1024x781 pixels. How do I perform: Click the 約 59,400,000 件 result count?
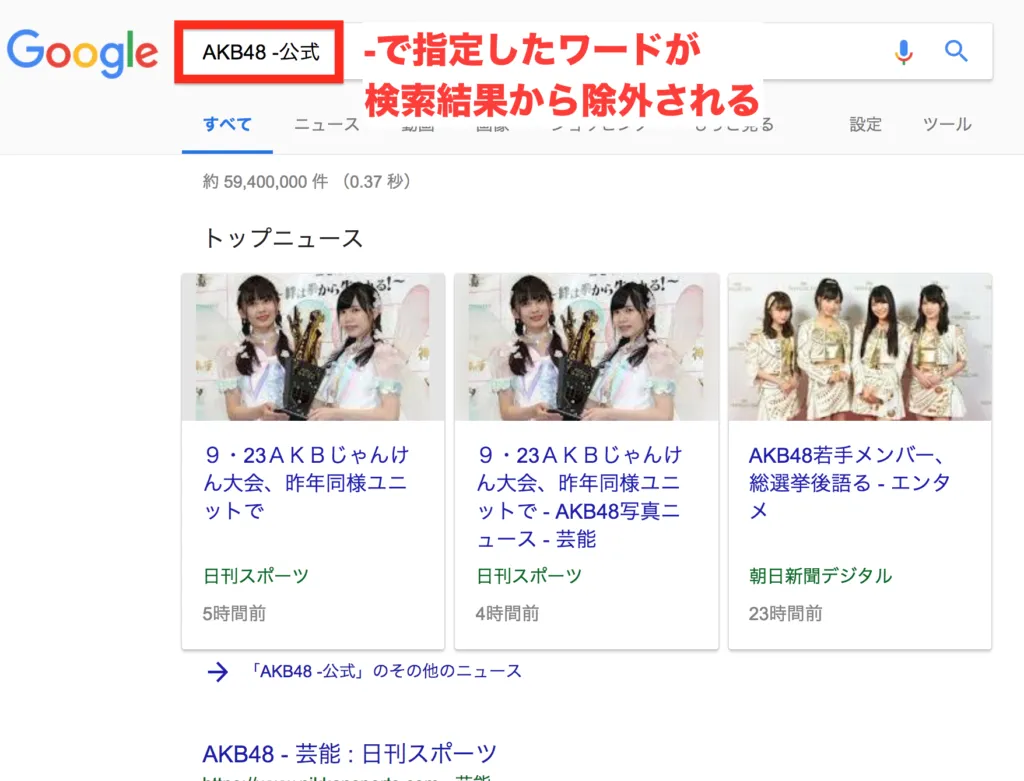pos(264,182)
